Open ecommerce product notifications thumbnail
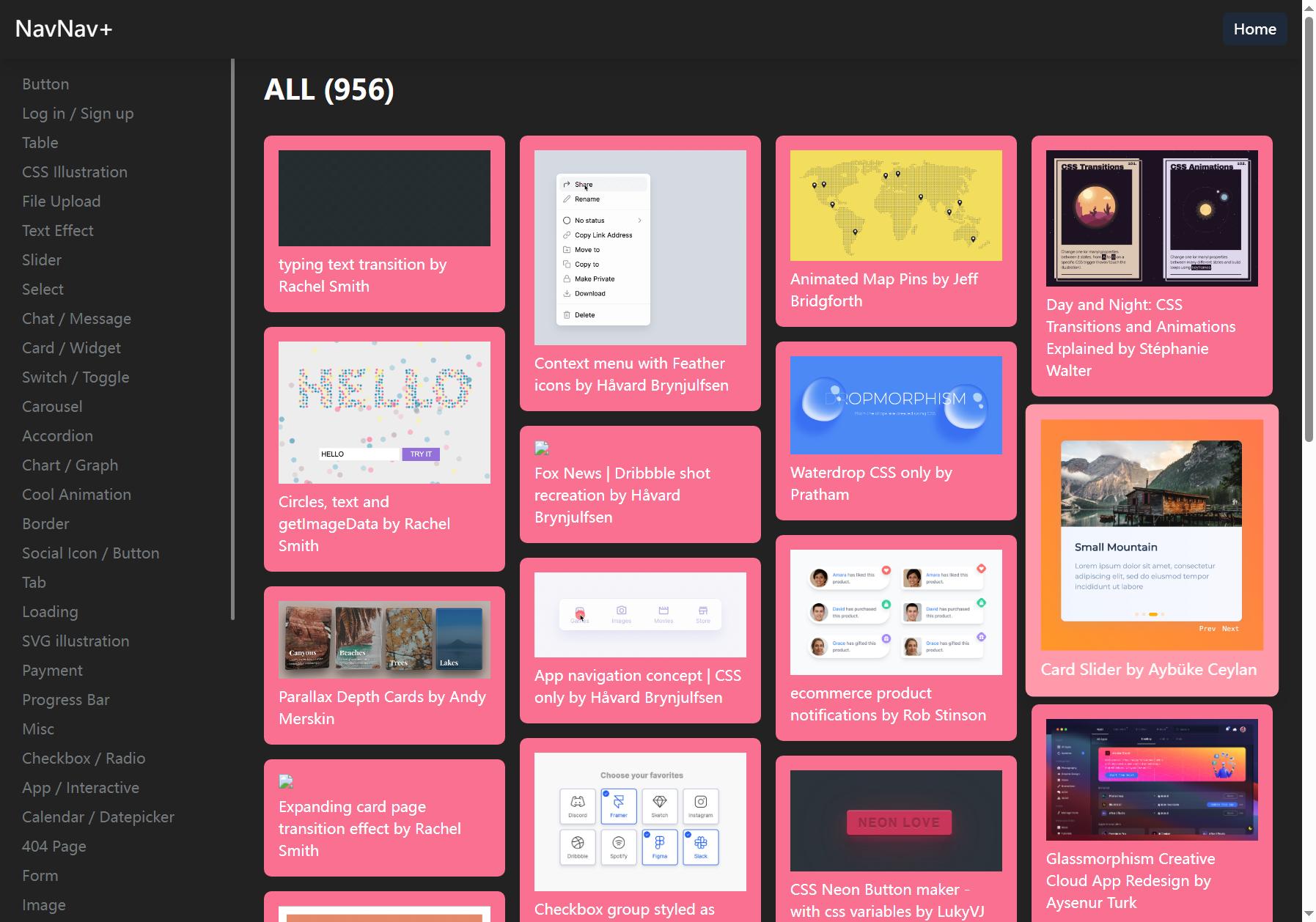 pyautogui.click(x=896, y=612)
